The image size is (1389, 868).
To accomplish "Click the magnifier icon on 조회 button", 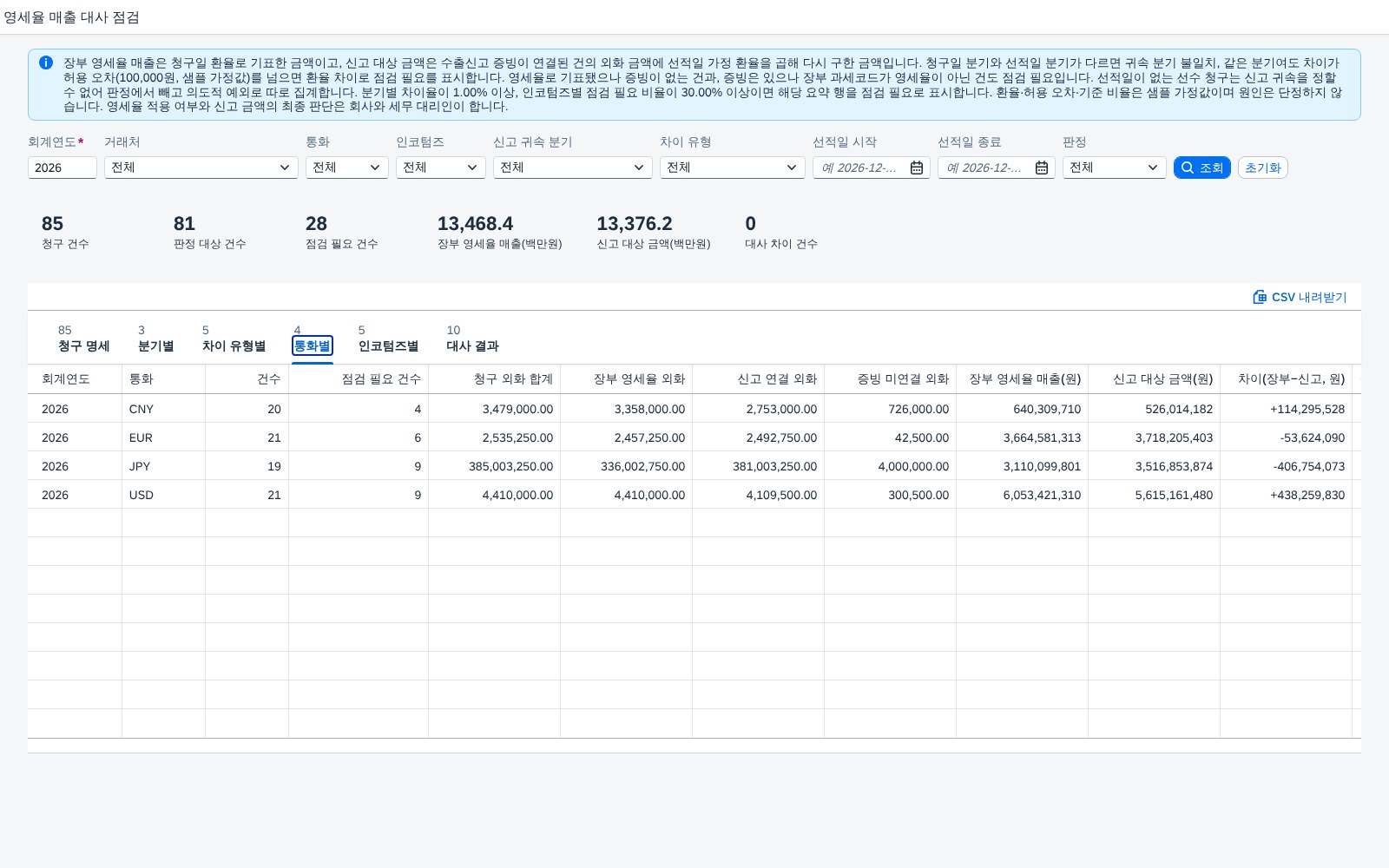I will pyautogui.click(x=1188, y=168).
